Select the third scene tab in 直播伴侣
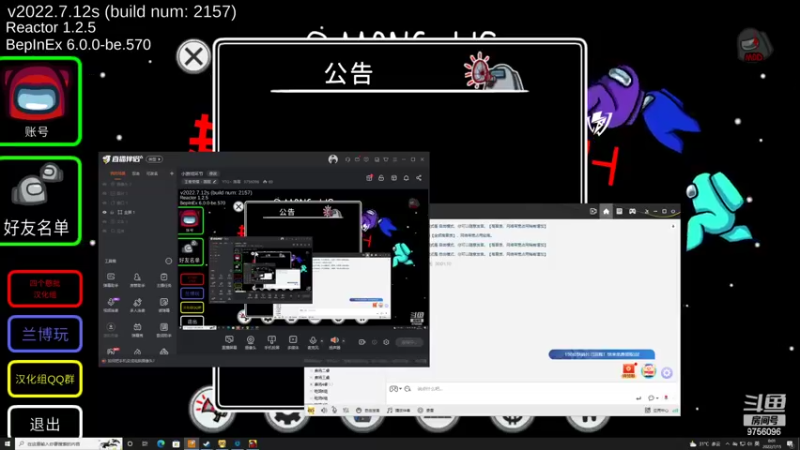Viewport: 800px width, 450px height. 152,173
